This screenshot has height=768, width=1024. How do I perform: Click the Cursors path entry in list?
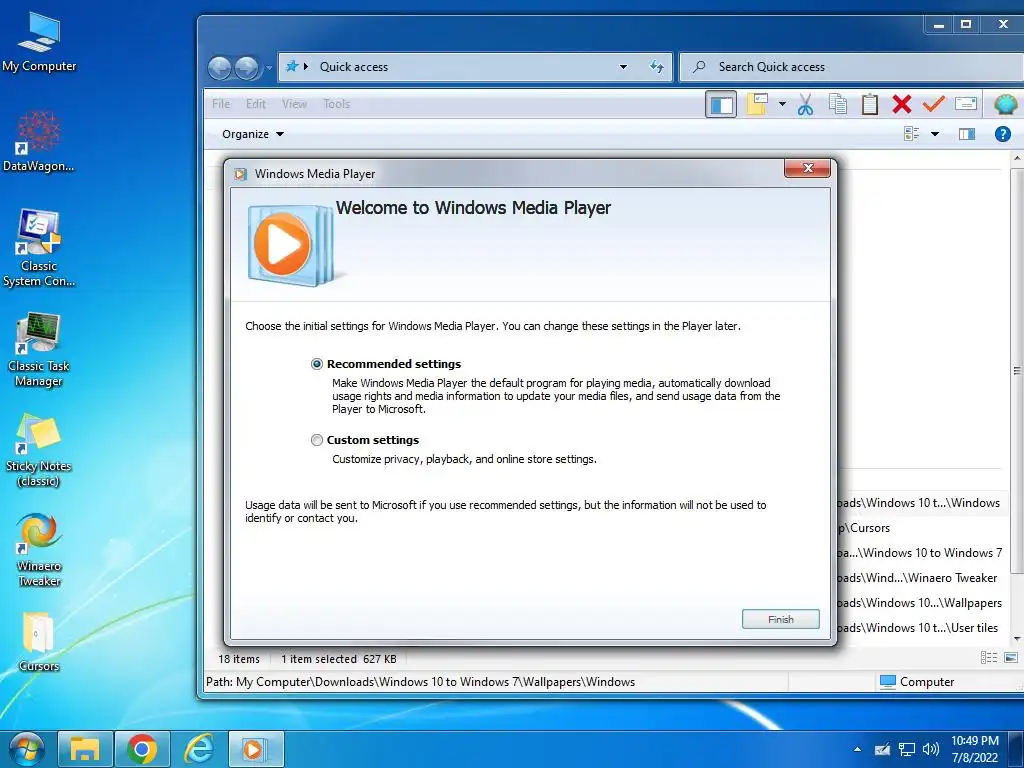coord(865,528)
